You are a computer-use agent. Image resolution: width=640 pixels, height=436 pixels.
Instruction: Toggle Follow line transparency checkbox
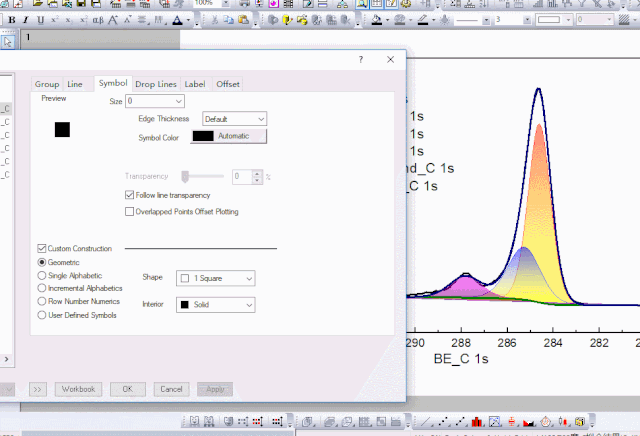click(x=128, y=195)
